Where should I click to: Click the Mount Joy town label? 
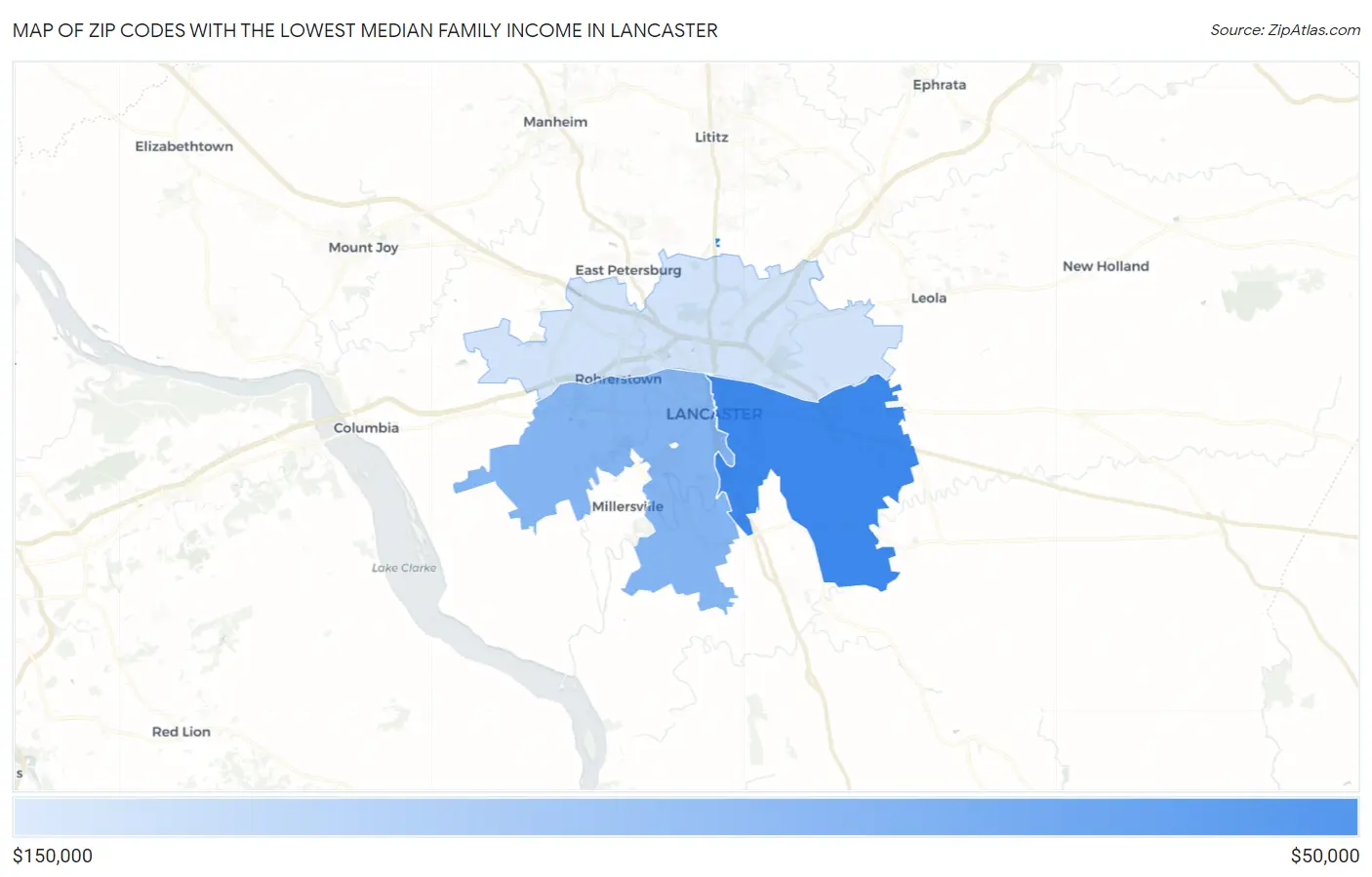[x=363, y=248]
